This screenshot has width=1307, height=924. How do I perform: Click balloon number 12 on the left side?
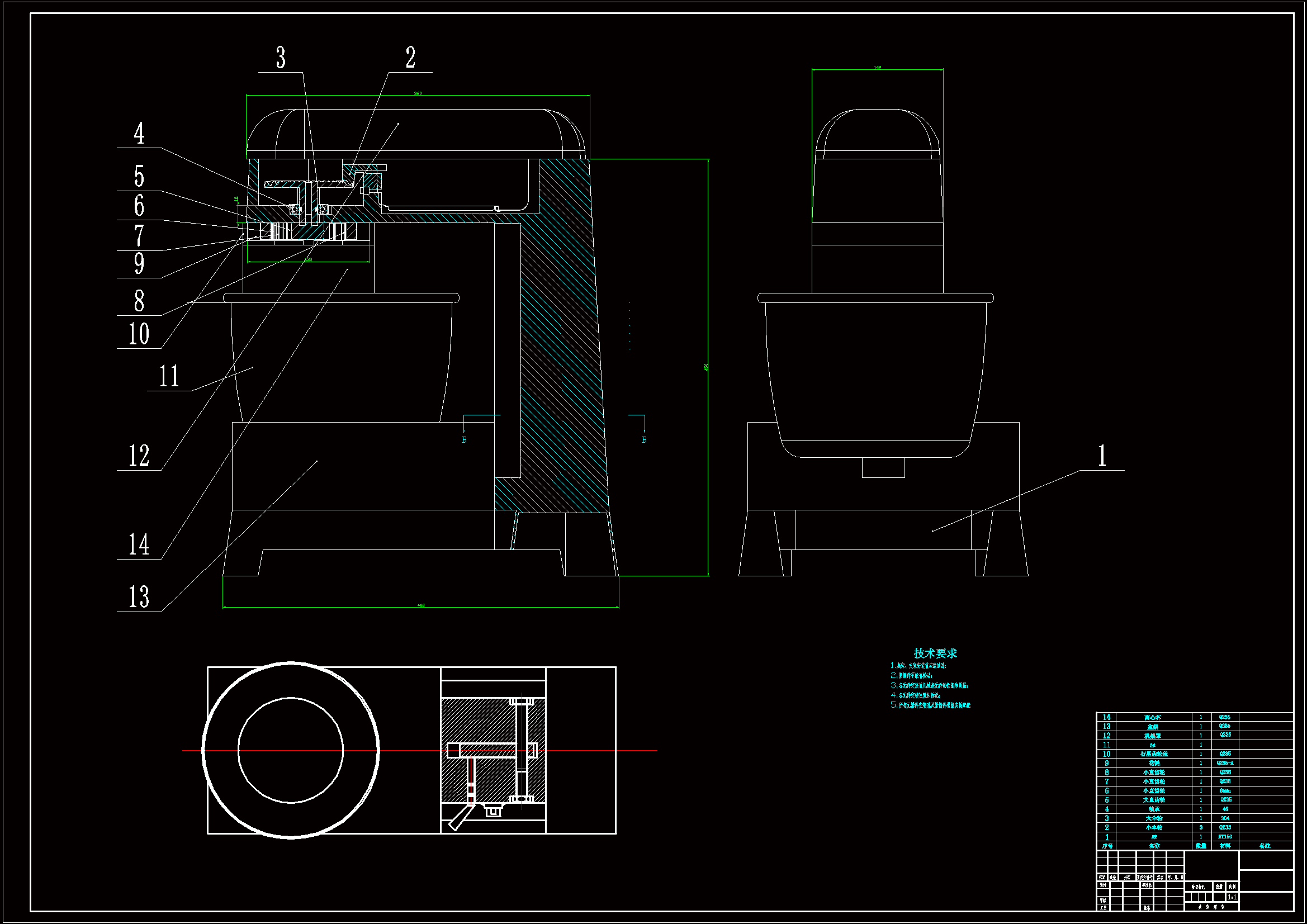tap(139, 456)
